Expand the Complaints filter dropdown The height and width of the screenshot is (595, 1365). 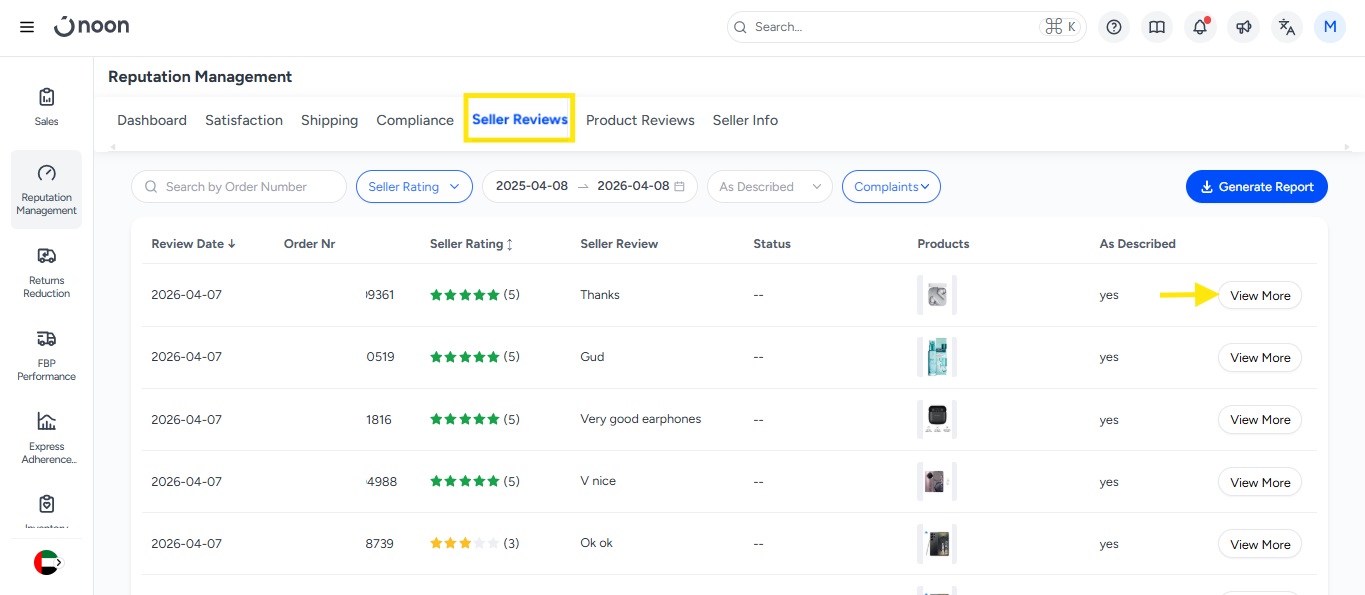(x=891, y=187)
